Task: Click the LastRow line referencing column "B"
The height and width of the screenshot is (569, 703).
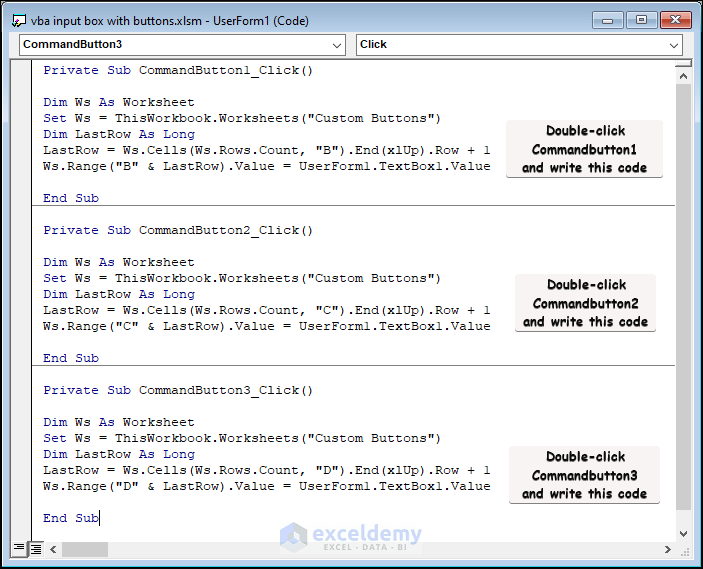Action: [267, 150]
